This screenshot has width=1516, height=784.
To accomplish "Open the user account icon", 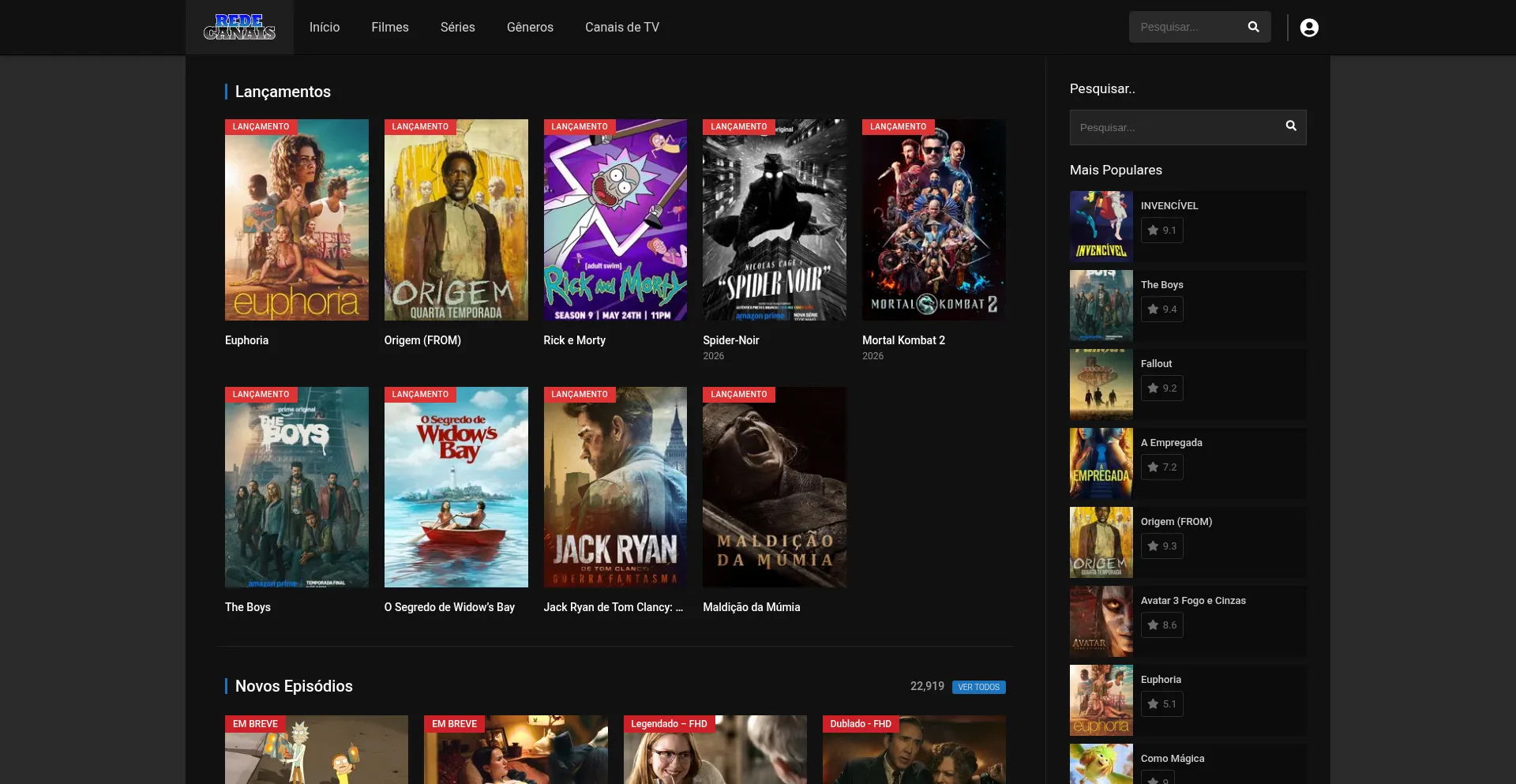I will (1309, 28).
